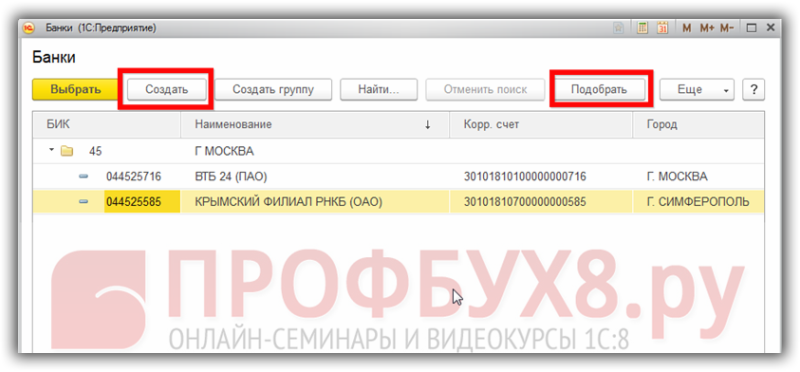Sort by the Город column header
Screen dimensions: 800x372
point(698,125)
